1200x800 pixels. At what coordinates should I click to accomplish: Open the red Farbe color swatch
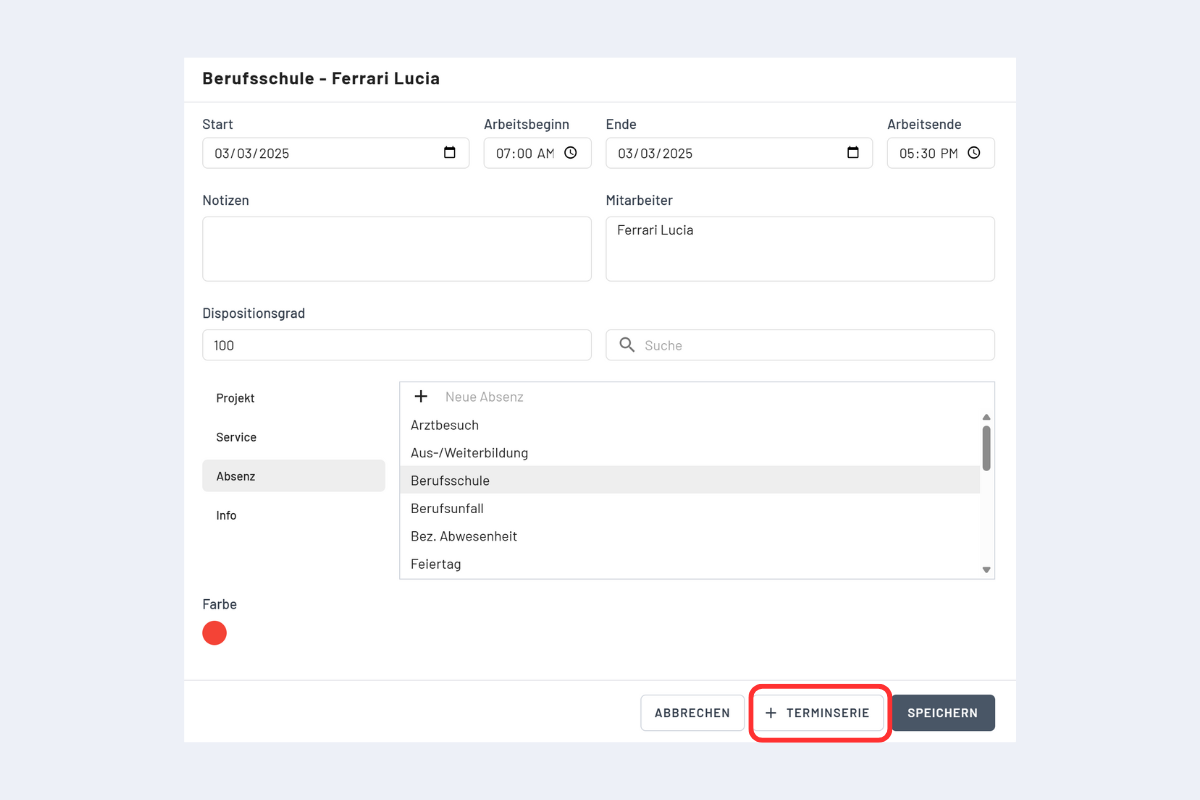tap(215, 633)
